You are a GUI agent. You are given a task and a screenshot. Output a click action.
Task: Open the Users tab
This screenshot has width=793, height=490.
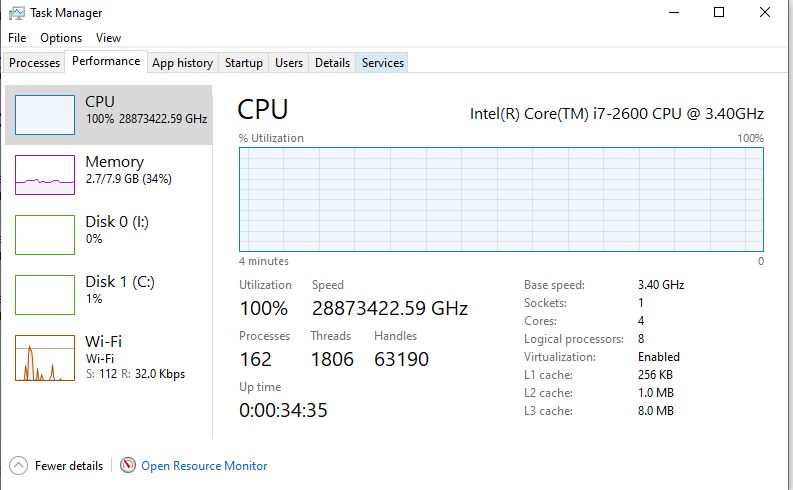(289, 63)
